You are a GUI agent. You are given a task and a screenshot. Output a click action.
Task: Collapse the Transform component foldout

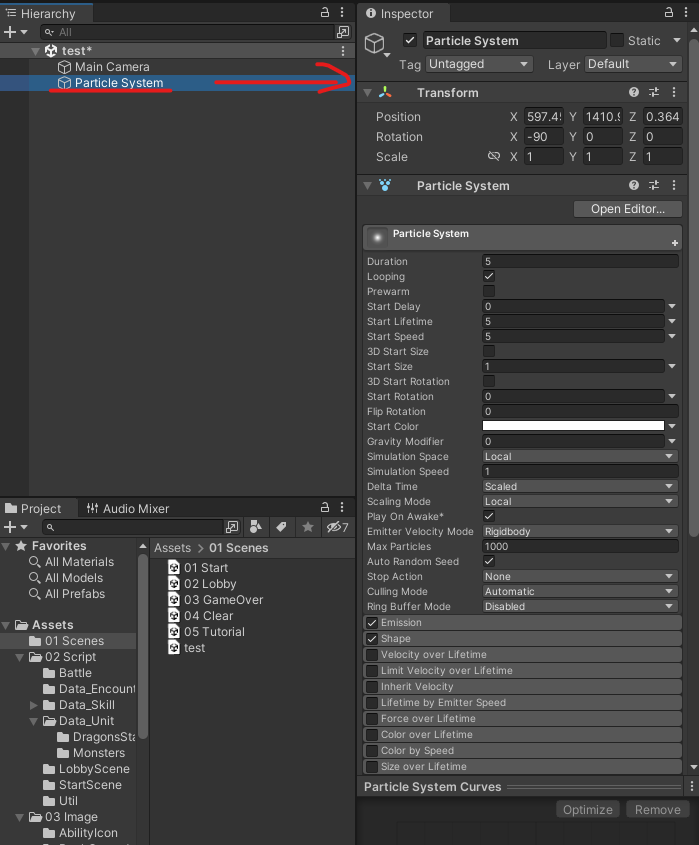(368, 93)
